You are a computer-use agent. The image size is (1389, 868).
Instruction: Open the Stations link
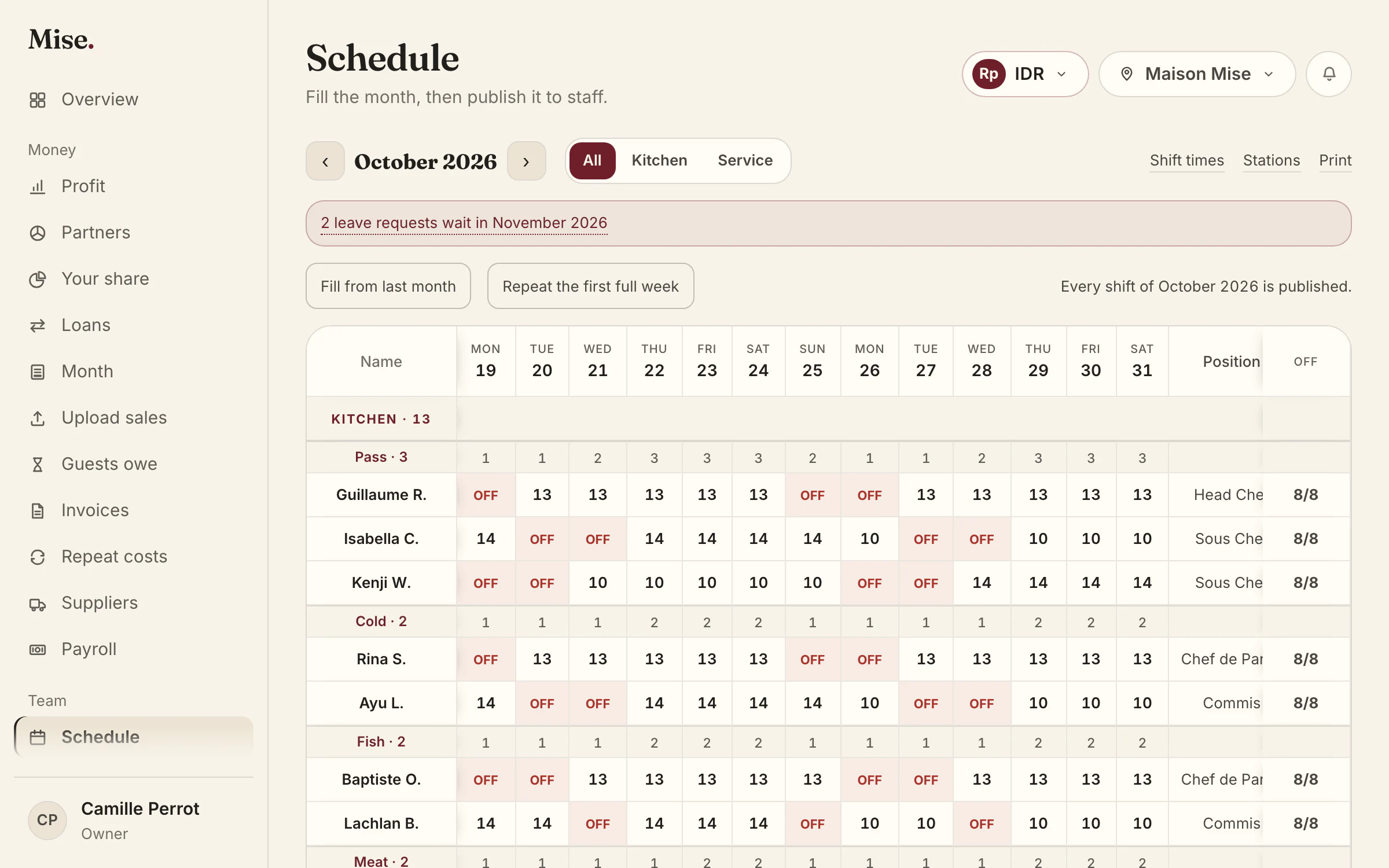(x=1271, y=160)
